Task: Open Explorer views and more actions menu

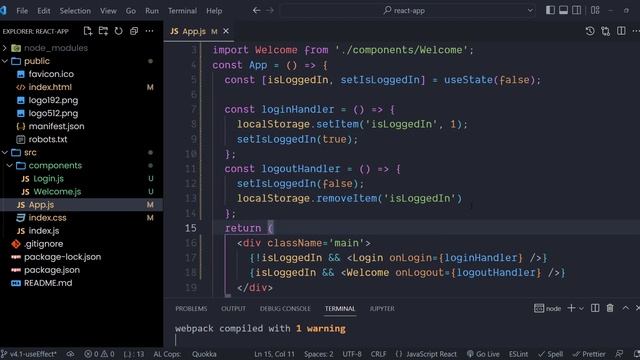Action: coord(149,31)
